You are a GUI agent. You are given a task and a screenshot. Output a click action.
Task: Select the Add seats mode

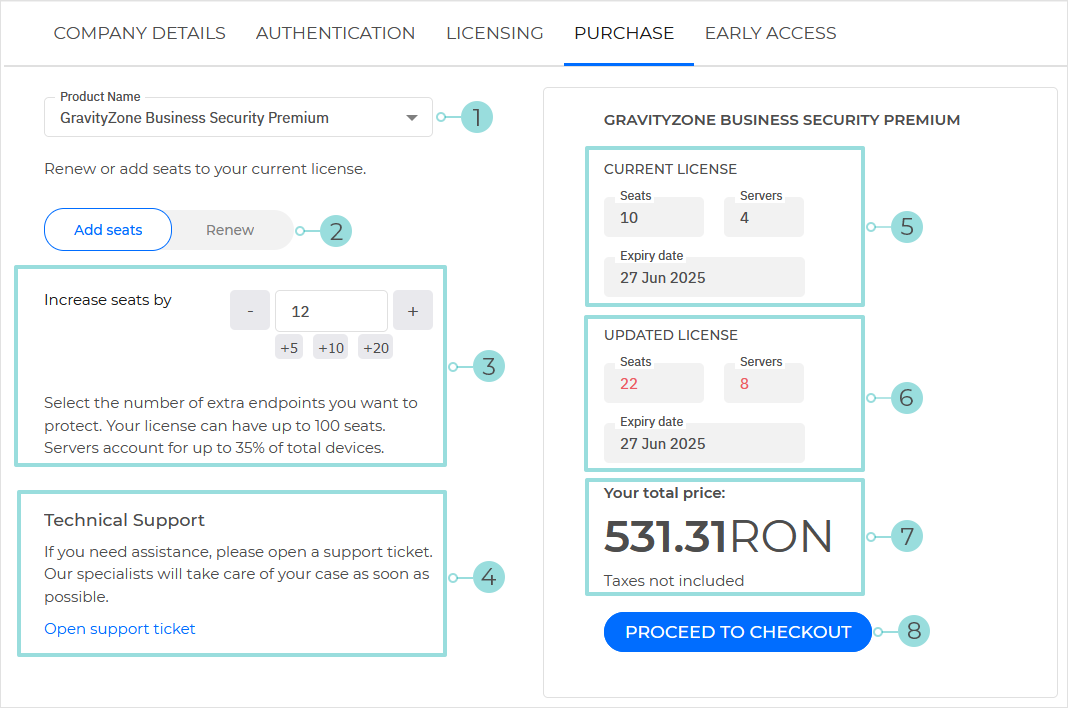pos(107,230)
